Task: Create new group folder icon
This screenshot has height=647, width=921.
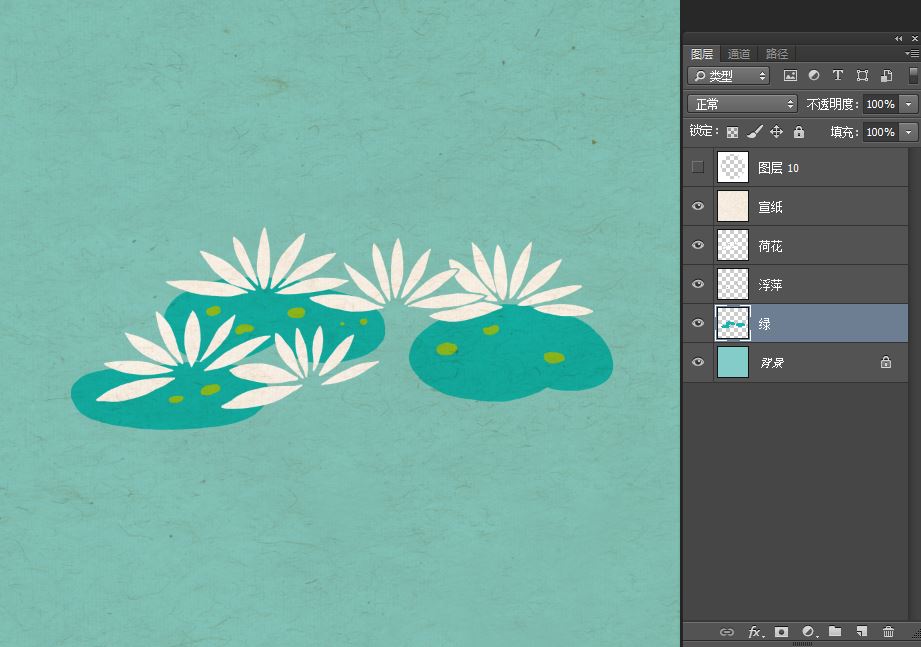Action: click(x=835, y=632)
